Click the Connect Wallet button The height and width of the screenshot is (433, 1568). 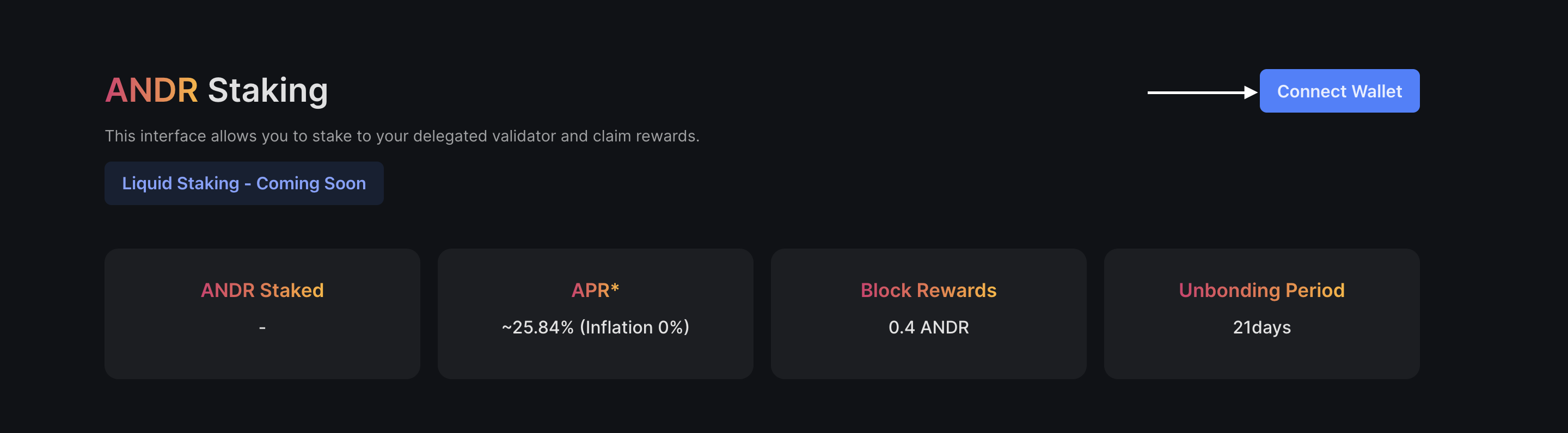[x=1339, y=91]
